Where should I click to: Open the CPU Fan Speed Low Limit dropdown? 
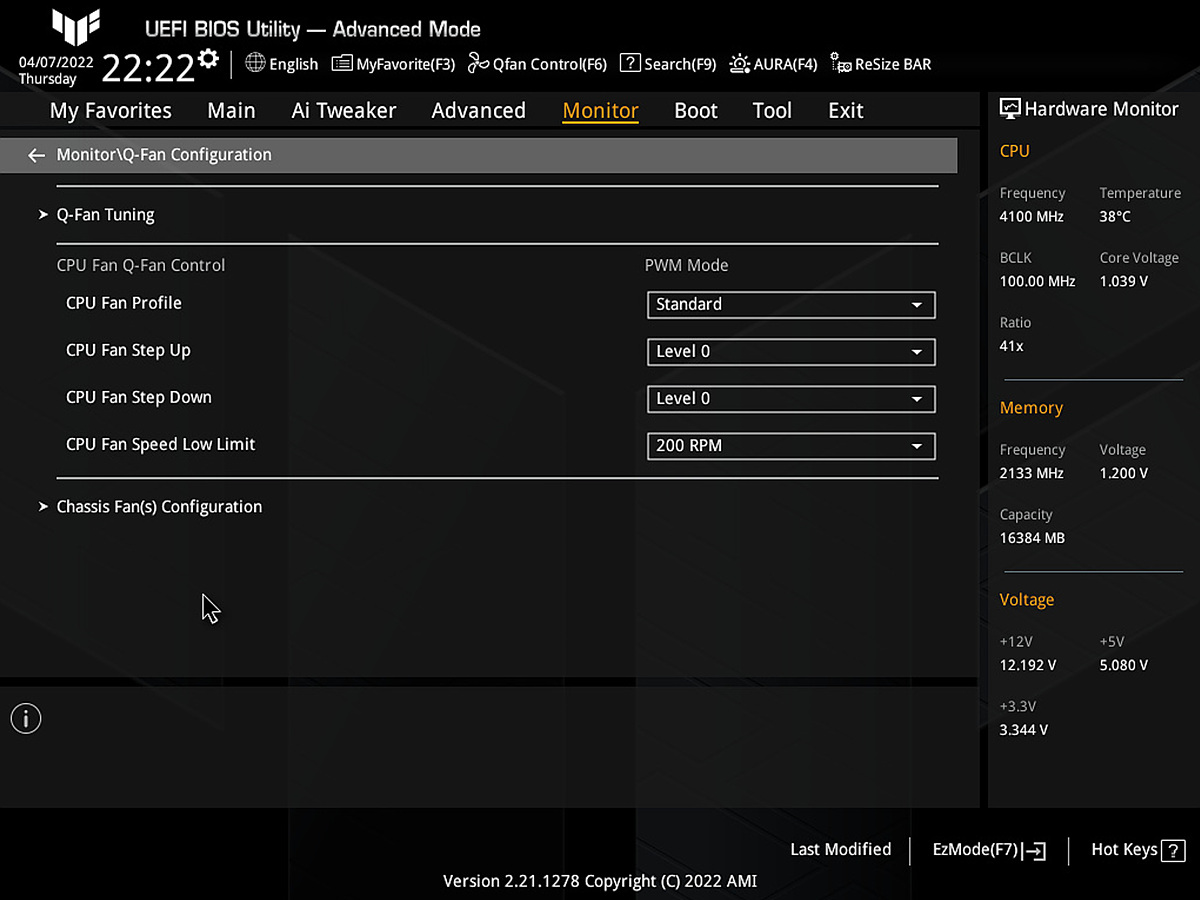791,445
